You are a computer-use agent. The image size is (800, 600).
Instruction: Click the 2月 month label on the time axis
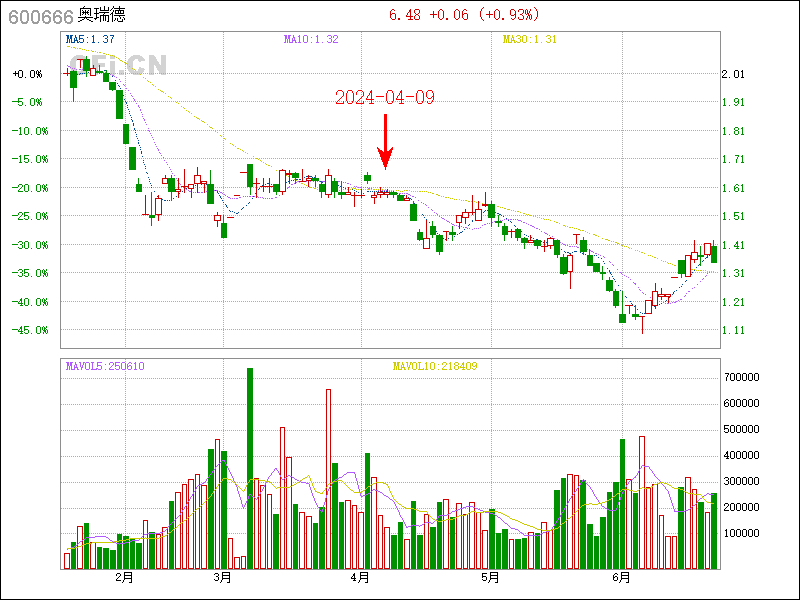125,578
